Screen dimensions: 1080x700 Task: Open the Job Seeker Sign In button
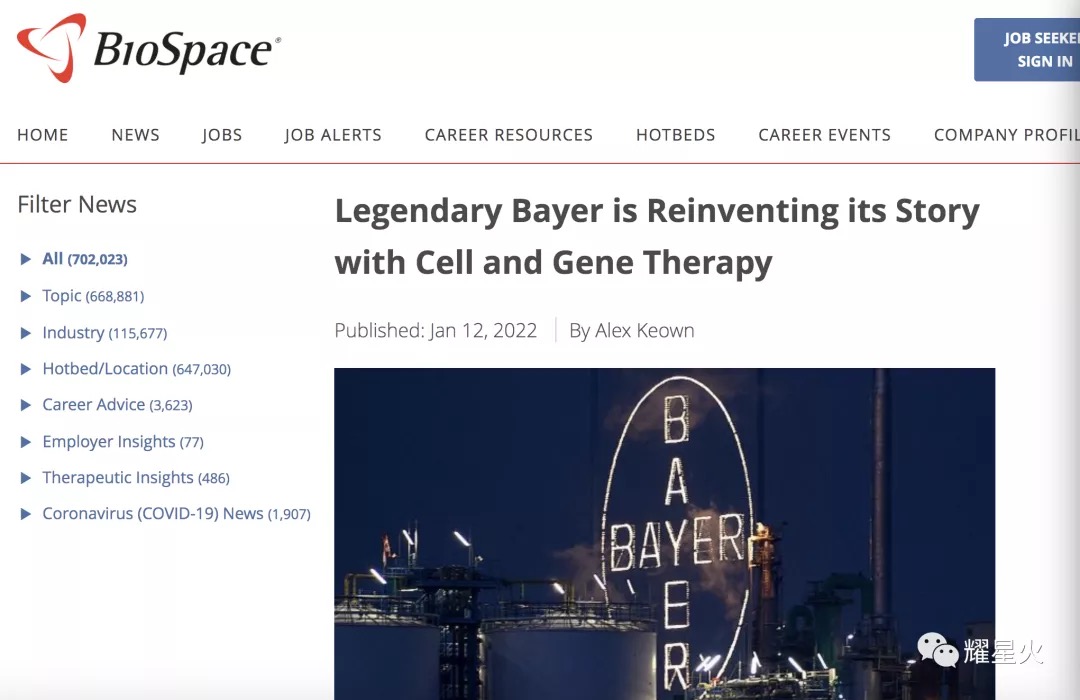(x=1027, y=50)
